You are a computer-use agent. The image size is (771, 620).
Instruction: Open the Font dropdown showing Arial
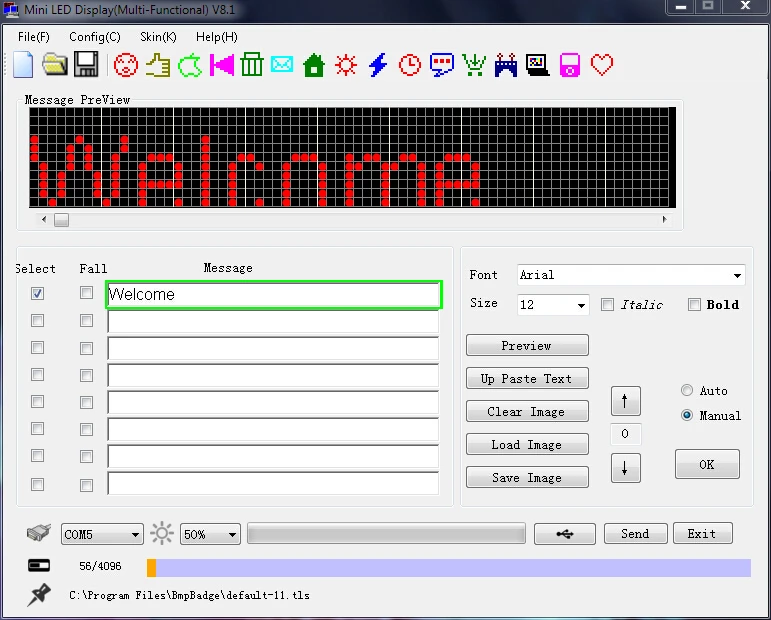631,275
